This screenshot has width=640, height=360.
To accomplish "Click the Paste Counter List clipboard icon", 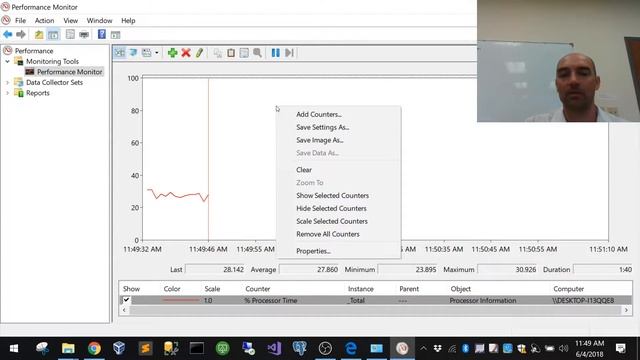I will [231, 53].
